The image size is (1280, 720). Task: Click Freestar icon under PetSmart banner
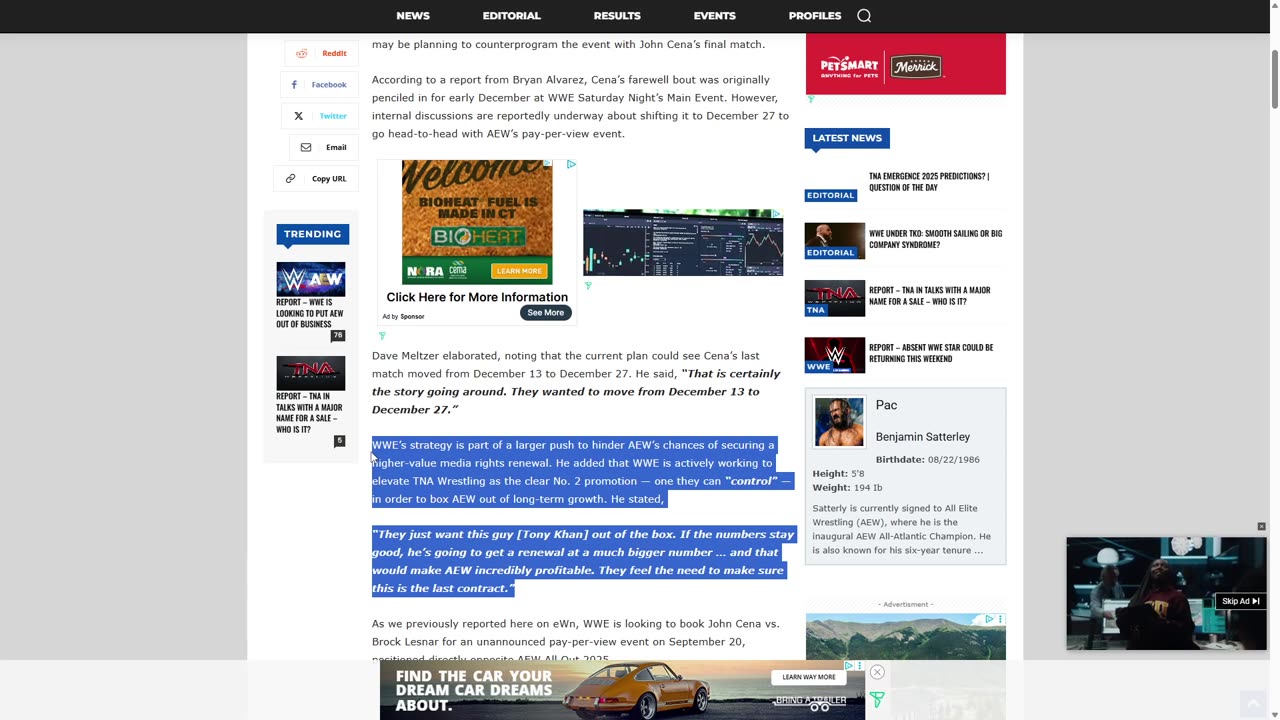click(811, 100)
